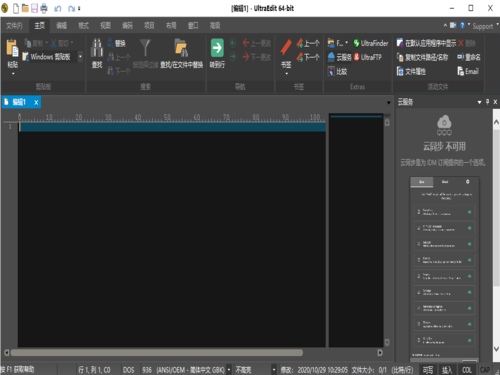Image resolution: width=500 pixels, height=375 pixels.
Task: Launch UltraFinder from Extras group
Action: (371, 43)
